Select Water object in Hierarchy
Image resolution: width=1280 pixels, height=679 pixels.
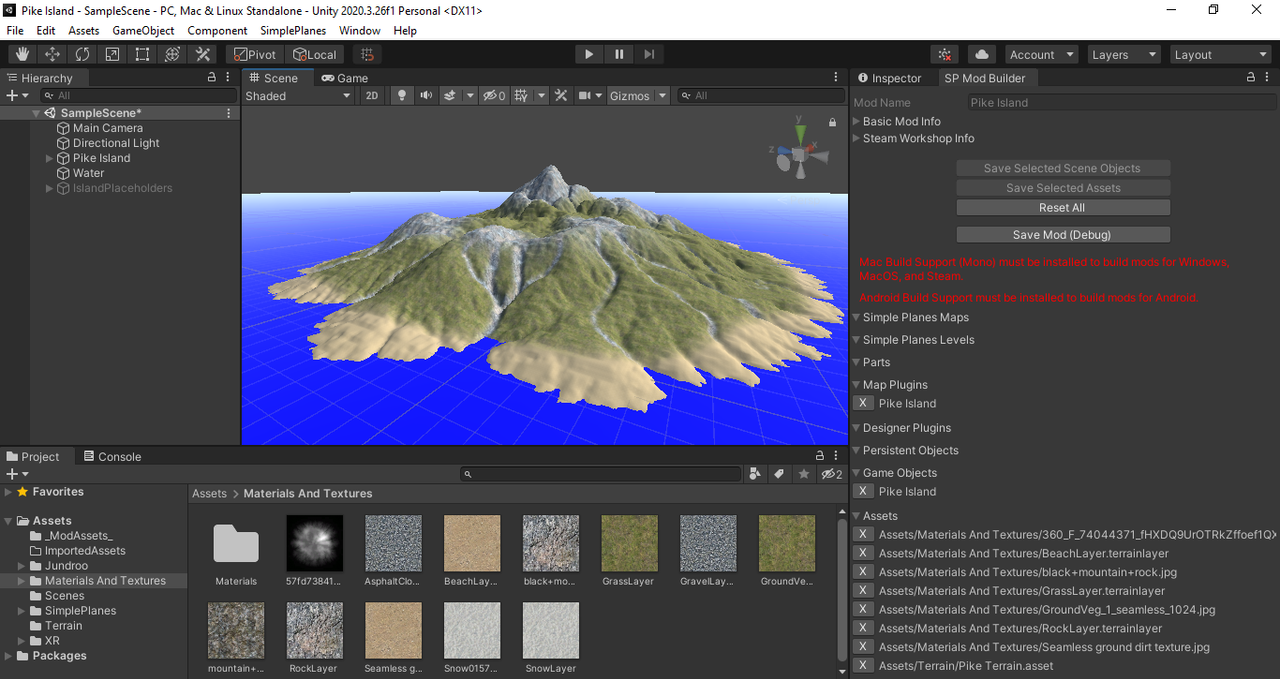88,173
